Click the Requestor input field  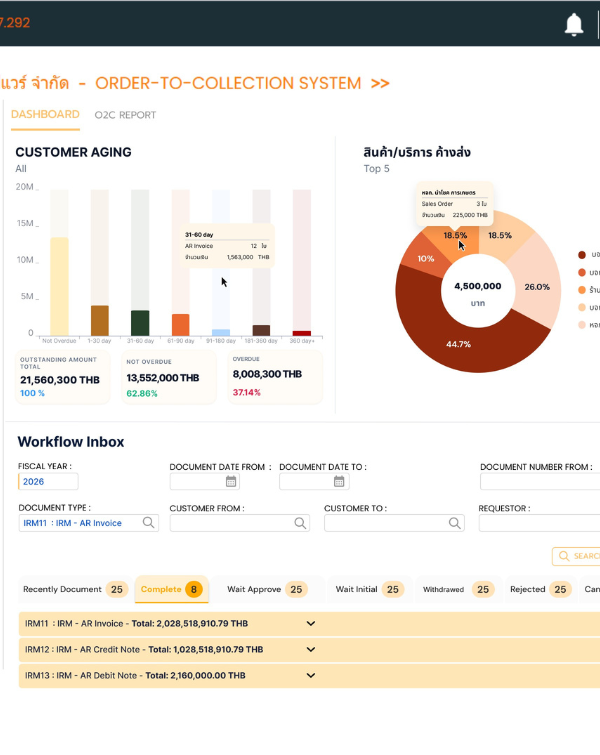pyautogui.click(x=539, y=523)
